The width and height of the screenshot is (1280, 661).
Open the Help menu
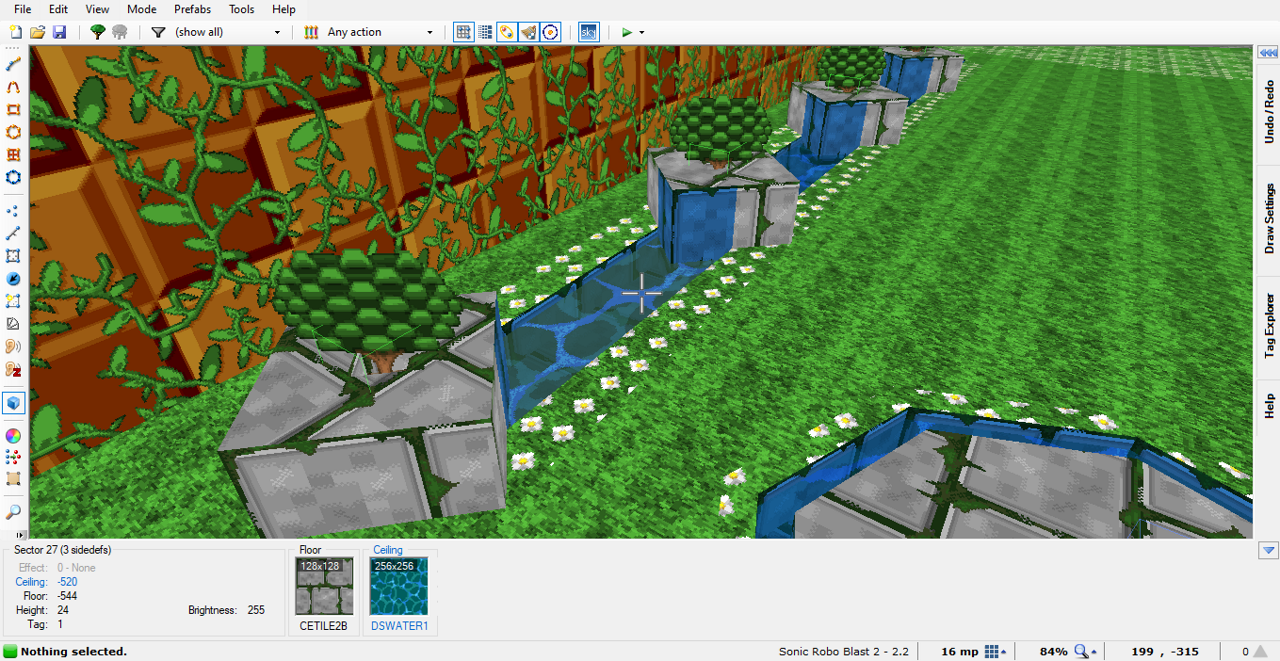[x=284, y=9]
